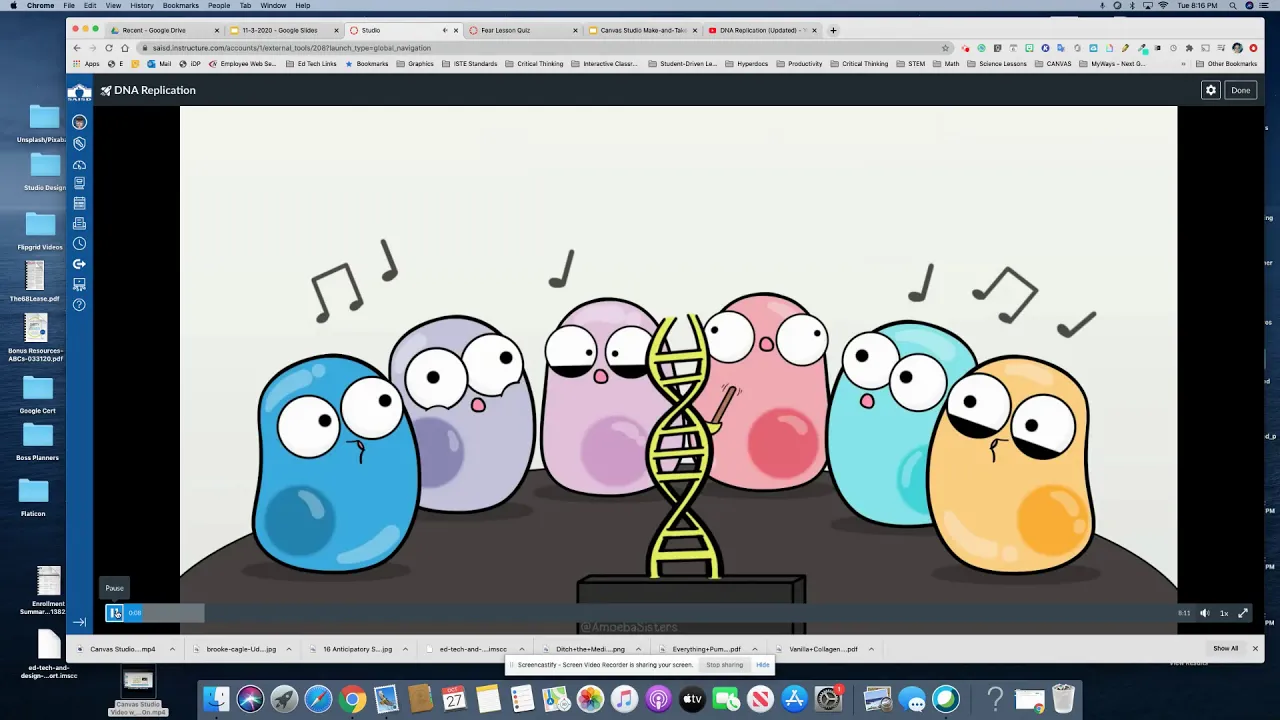Open the CANVAS bookmark folder
The image size is (1280, 720).
tap(1053, 64)
